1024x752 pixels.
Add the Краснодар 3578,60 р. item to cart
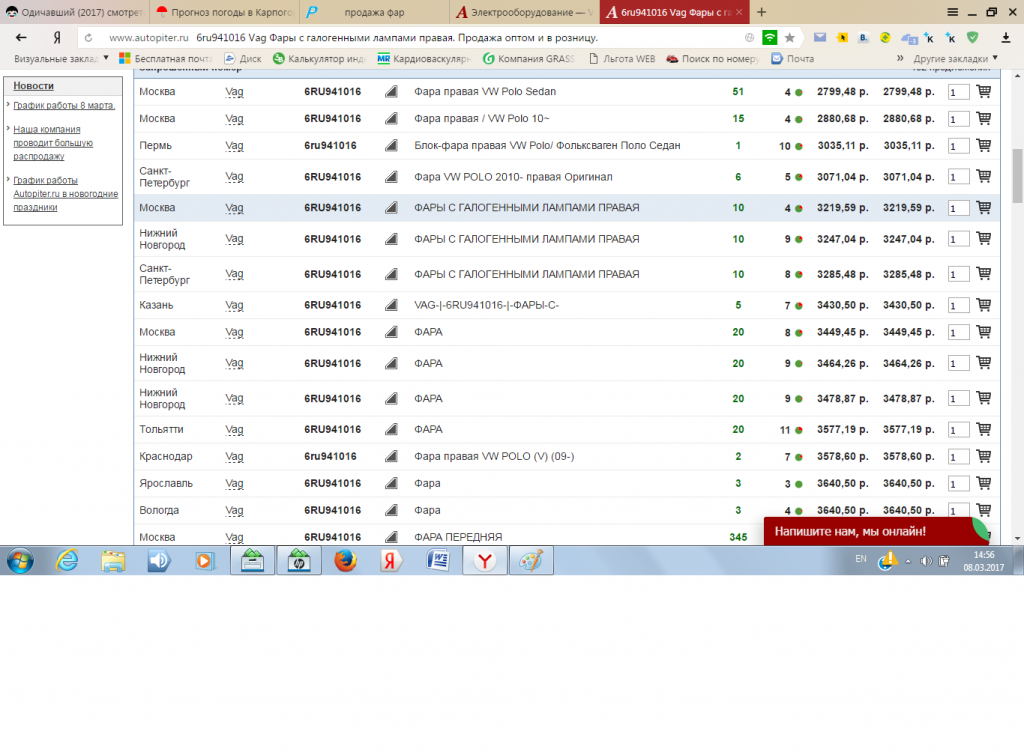[x=984, y=456]
